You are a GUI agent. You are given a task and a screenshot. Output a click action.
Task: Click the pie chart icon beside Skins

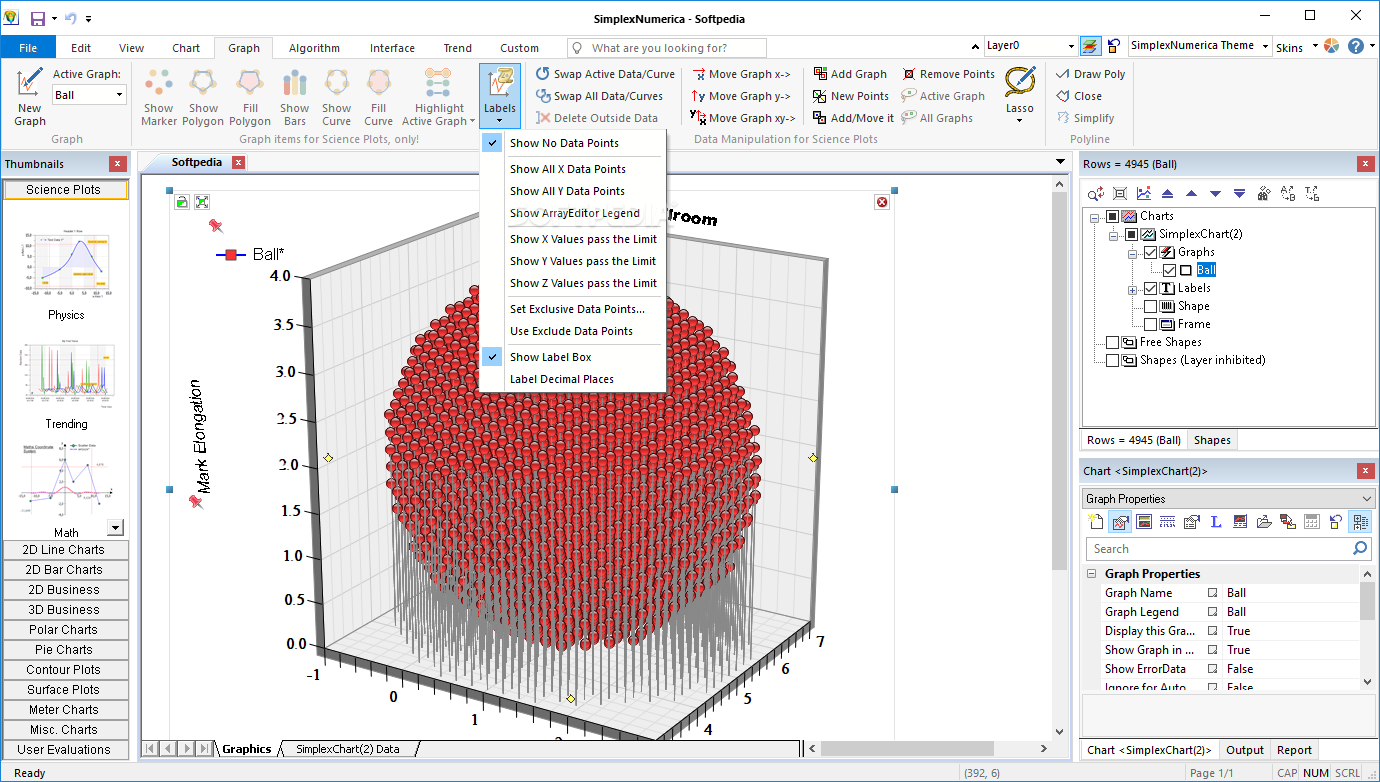click(1331, 46)
